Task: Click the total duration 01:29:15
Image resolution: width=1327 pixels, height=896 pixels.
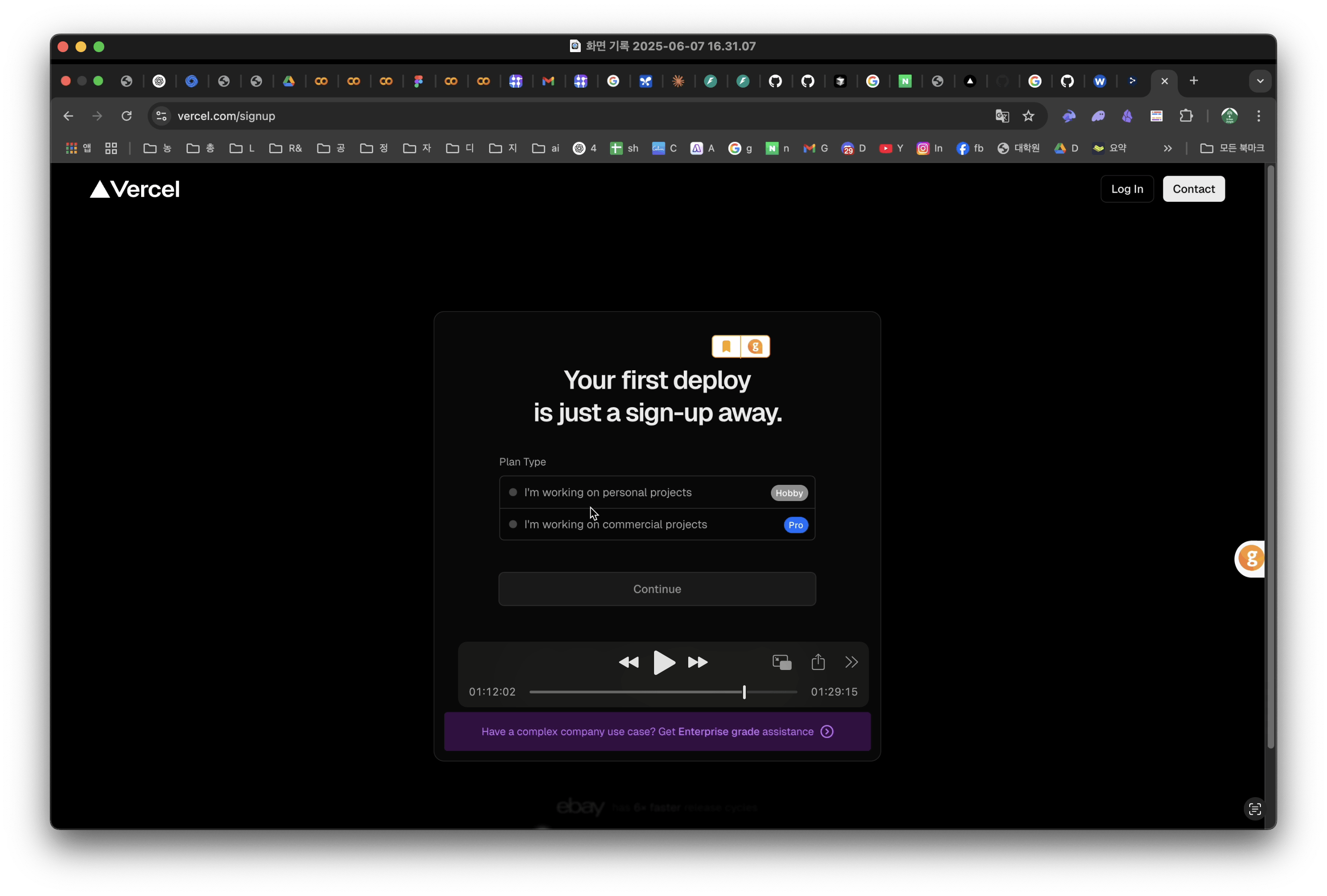Action: [x=834, y=692]
